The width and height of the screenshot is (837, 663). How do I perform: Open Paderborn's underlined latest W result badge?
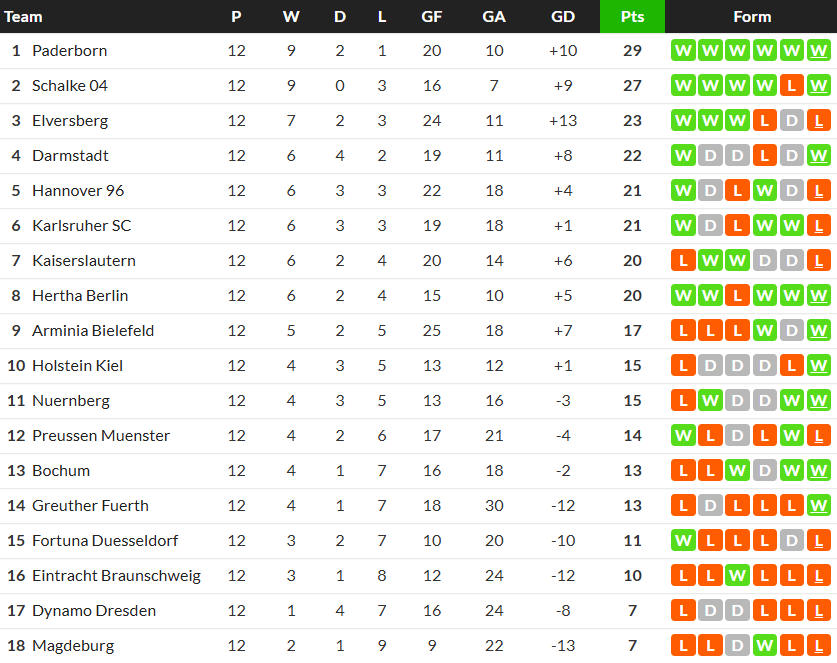818,51
